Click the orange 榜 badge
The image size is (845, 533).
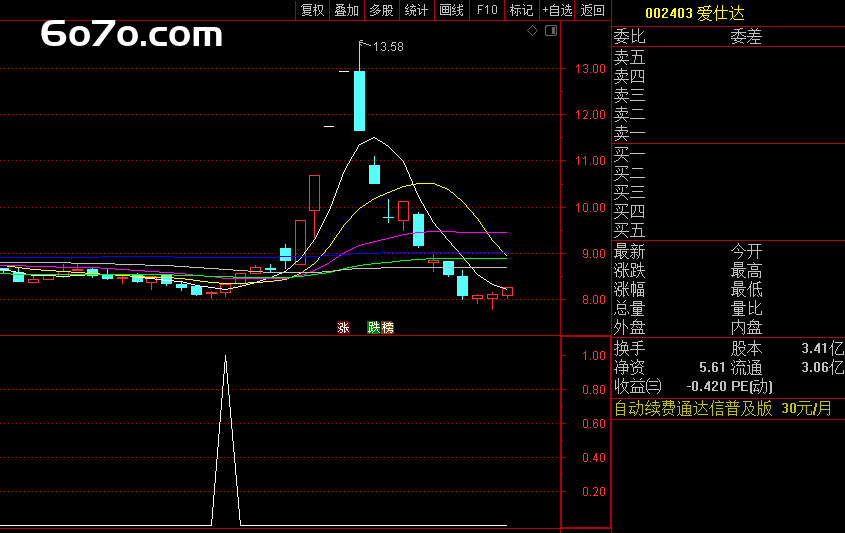click(x=387, y=327)
